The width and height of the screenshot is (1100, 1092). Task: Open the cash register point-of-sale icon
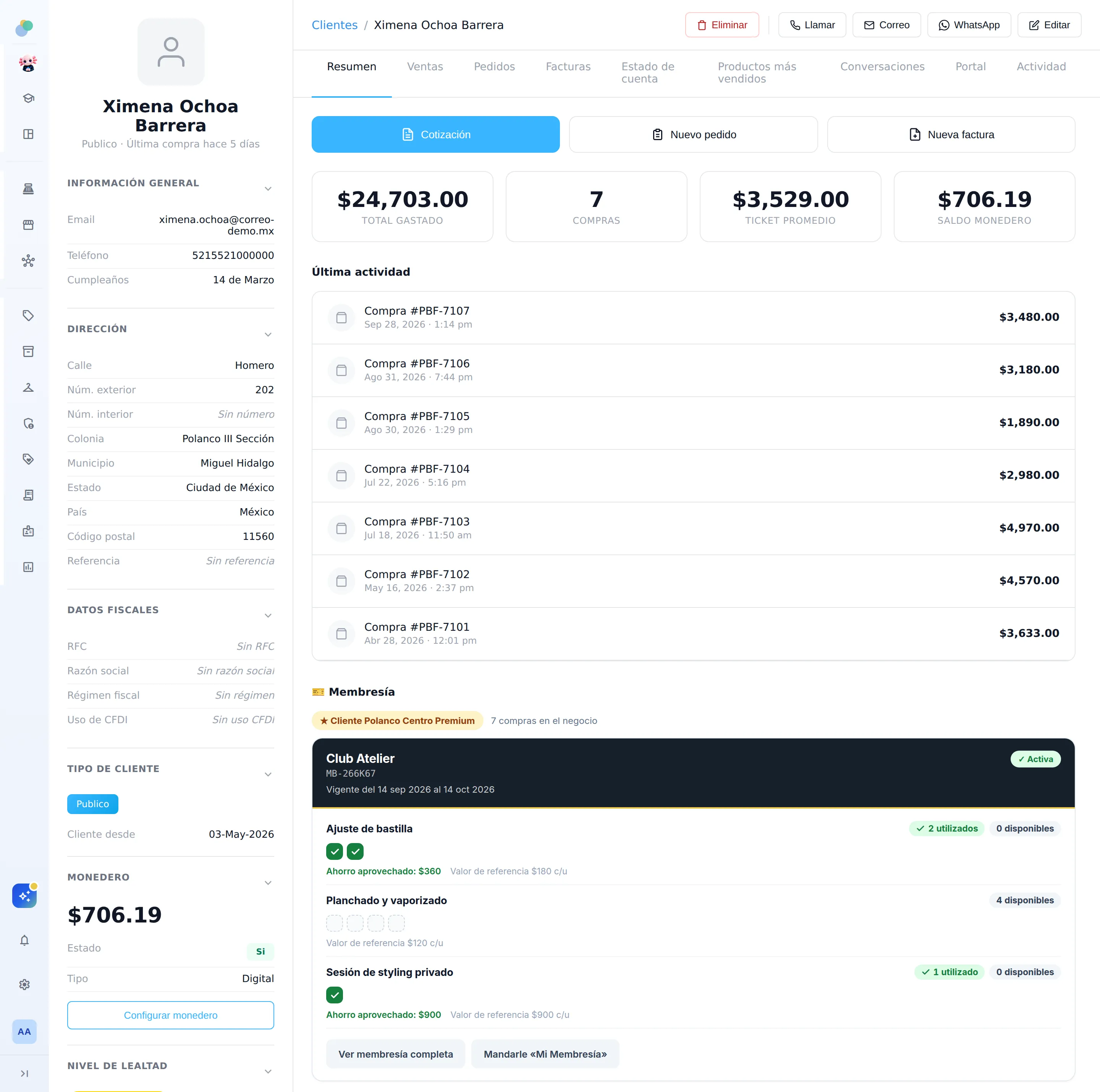pos(28,189)
